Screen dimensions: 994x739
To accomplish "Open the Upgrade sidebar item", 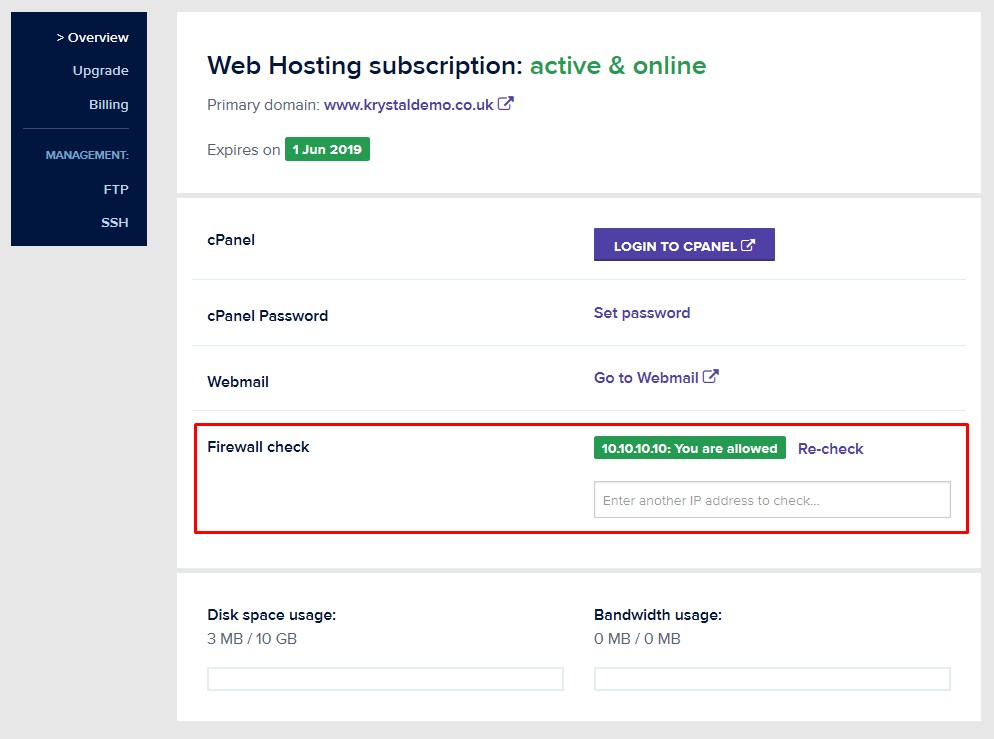I will [100, 70].
